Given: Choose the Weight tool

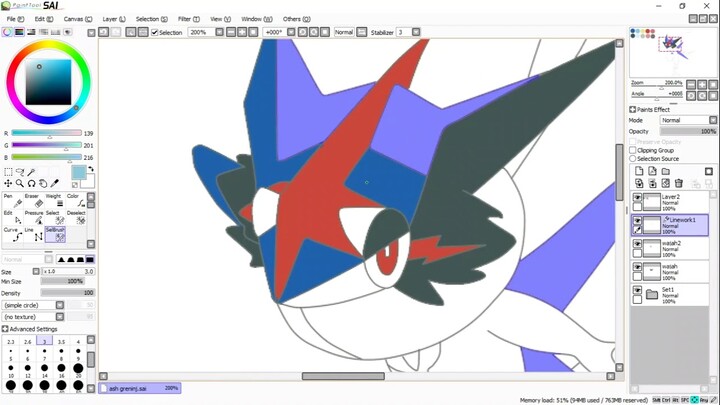Looking at the screenshot, I should pyautogui.click(x=55, y=201).
